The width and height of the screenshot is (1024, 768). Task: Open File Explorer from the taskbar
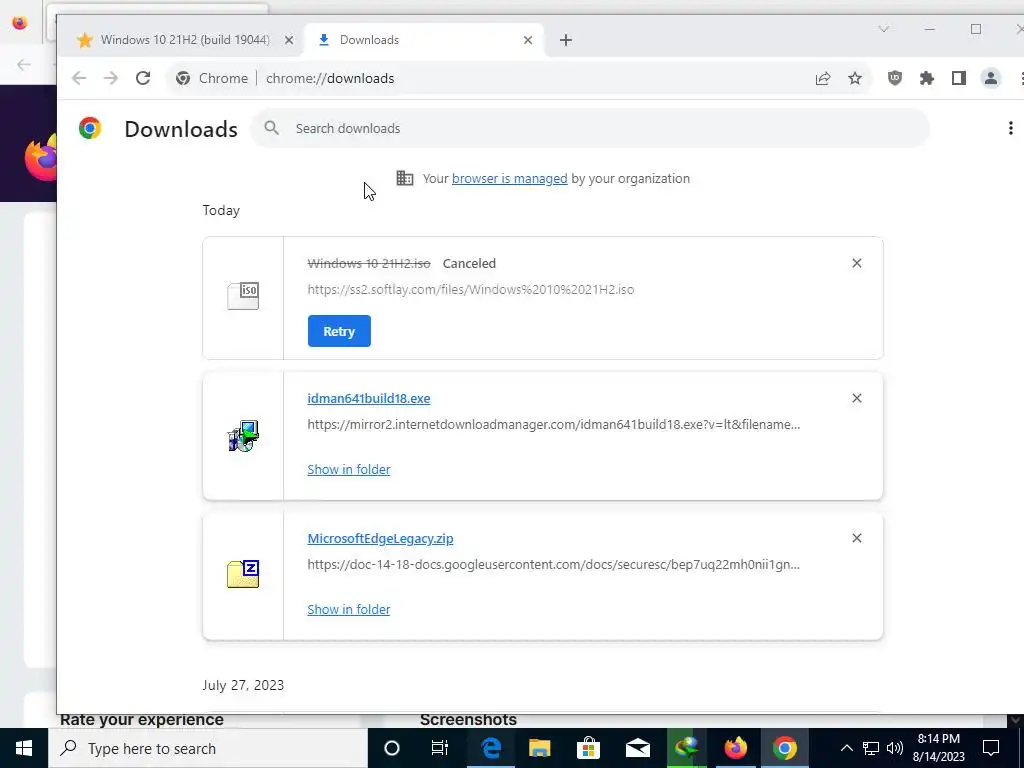[539, 748]
